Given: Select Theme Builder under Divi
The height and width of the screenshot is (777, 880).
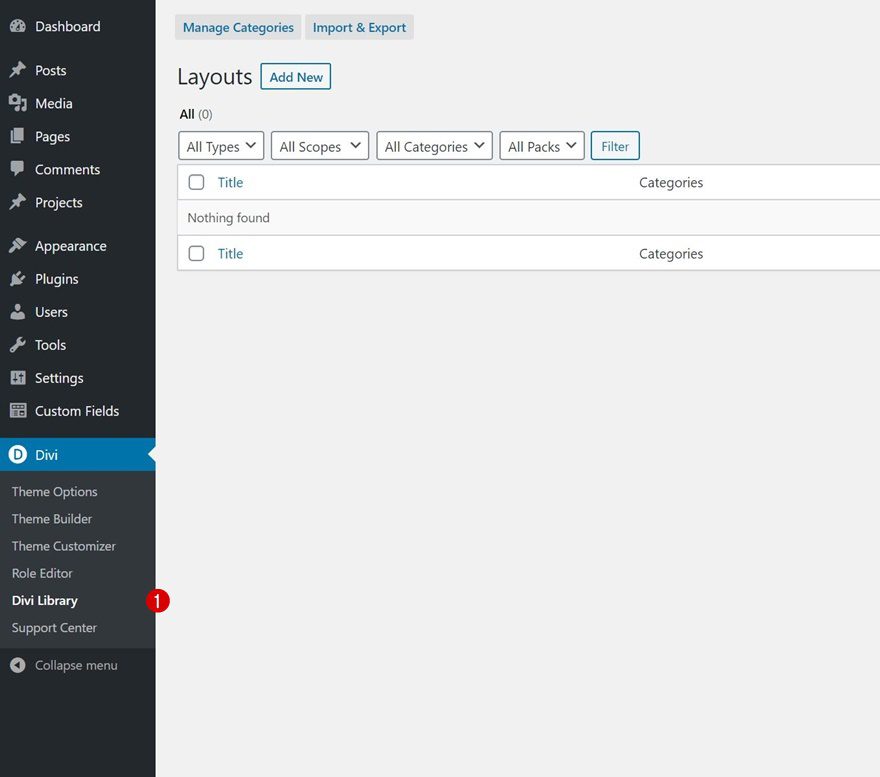Looking at the screenshot, I should pos(51,518).
